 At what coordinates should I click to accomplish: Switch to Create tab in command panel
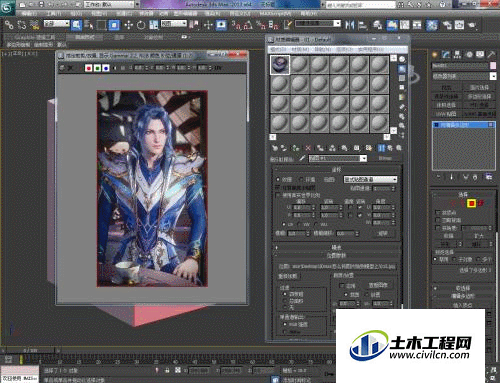coord(435,54)
